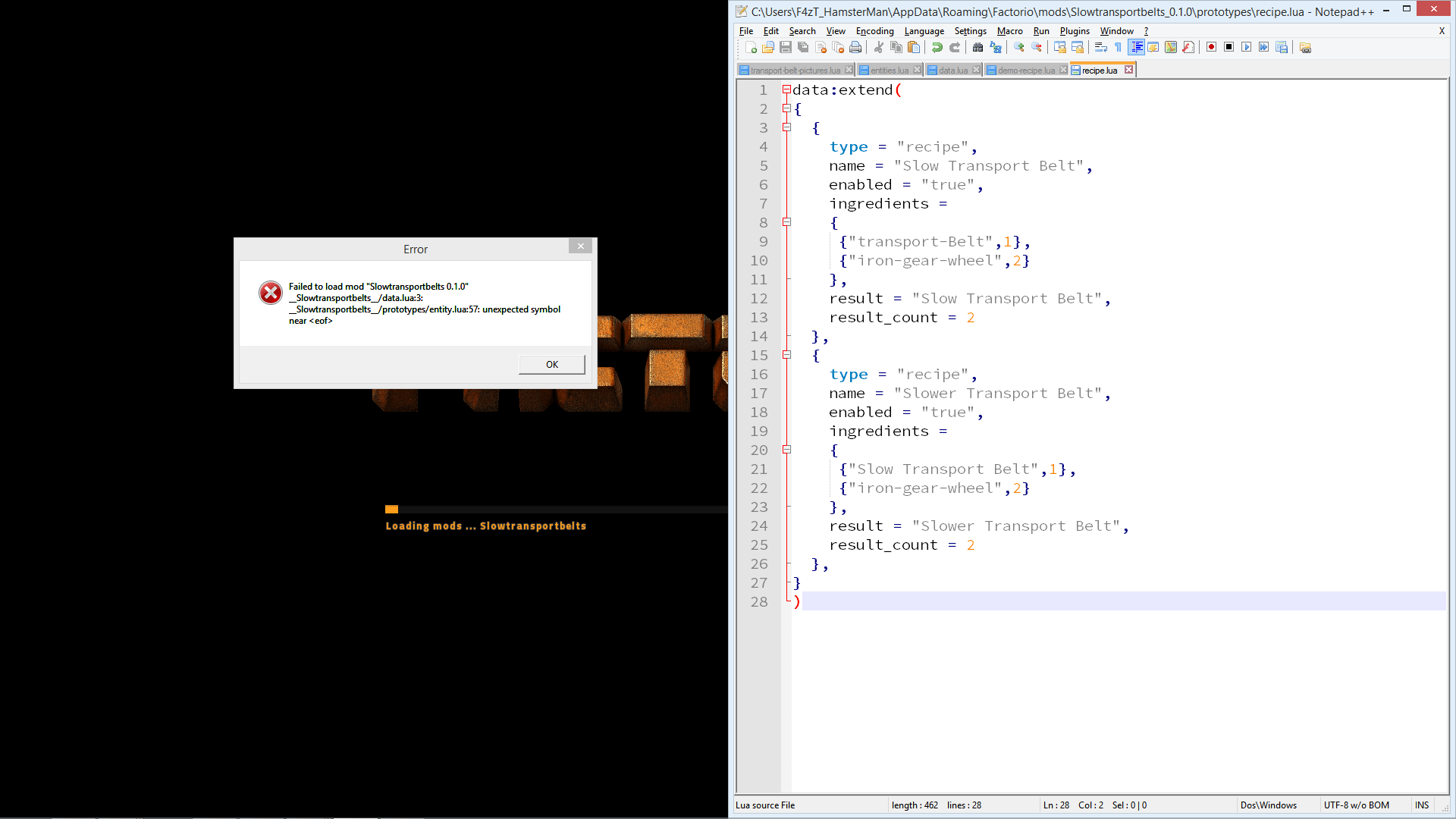The height and width of the screenshot is (819, 1456).
Task: Click the Print icon in toolbar
Action: tap(855, 47)
